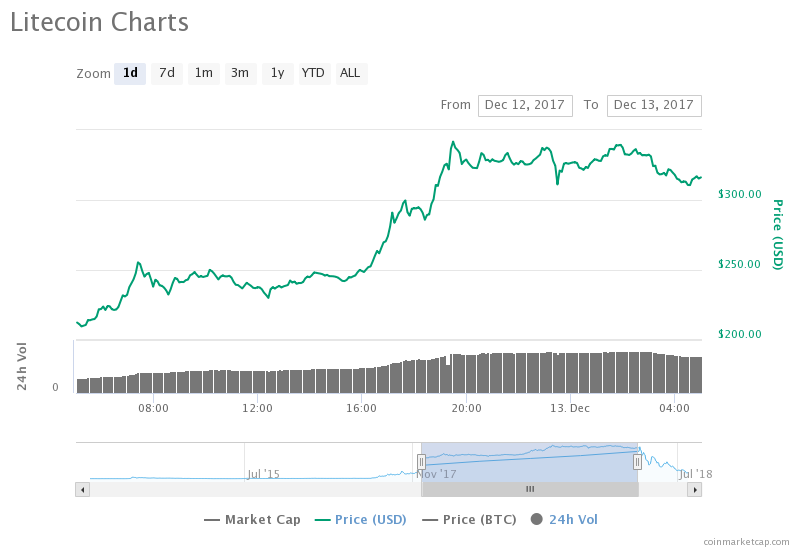Zoom chart to 1y
Screen dimensions: 800x550
tap(277, 73)
